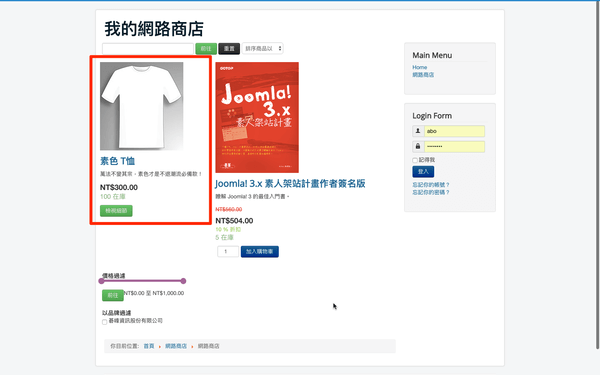Click the 10 % 折扣 discount text
Screen dimensions: 600x375
point(228,229)
